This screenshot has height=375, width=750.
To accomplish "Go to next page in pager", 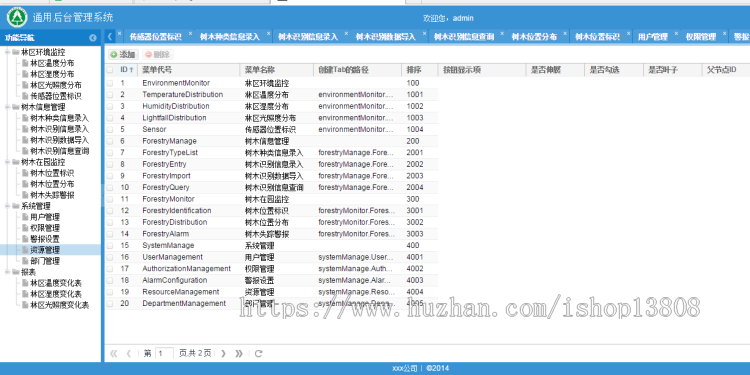I will tap(223, 353).
